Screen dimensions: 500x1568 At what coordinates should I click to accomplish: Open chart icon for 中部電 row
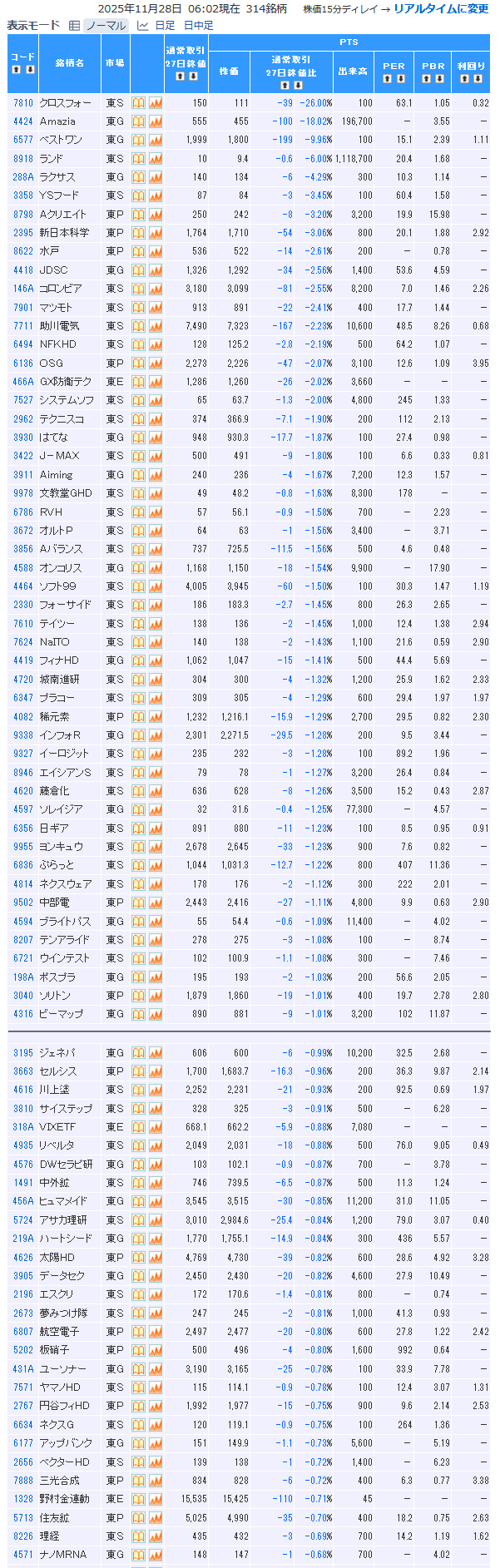point(156,903)
